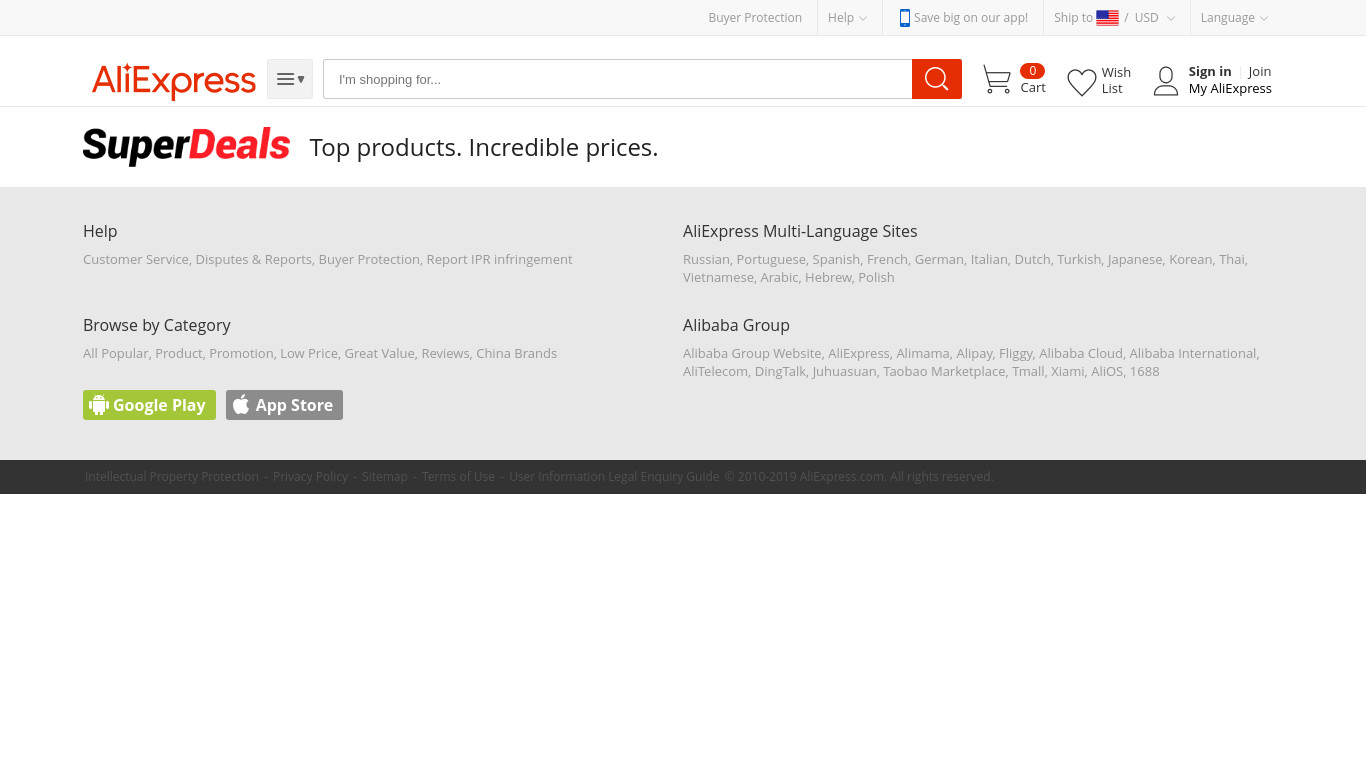Switch to Spanish language site

click(x=836, y=259)
